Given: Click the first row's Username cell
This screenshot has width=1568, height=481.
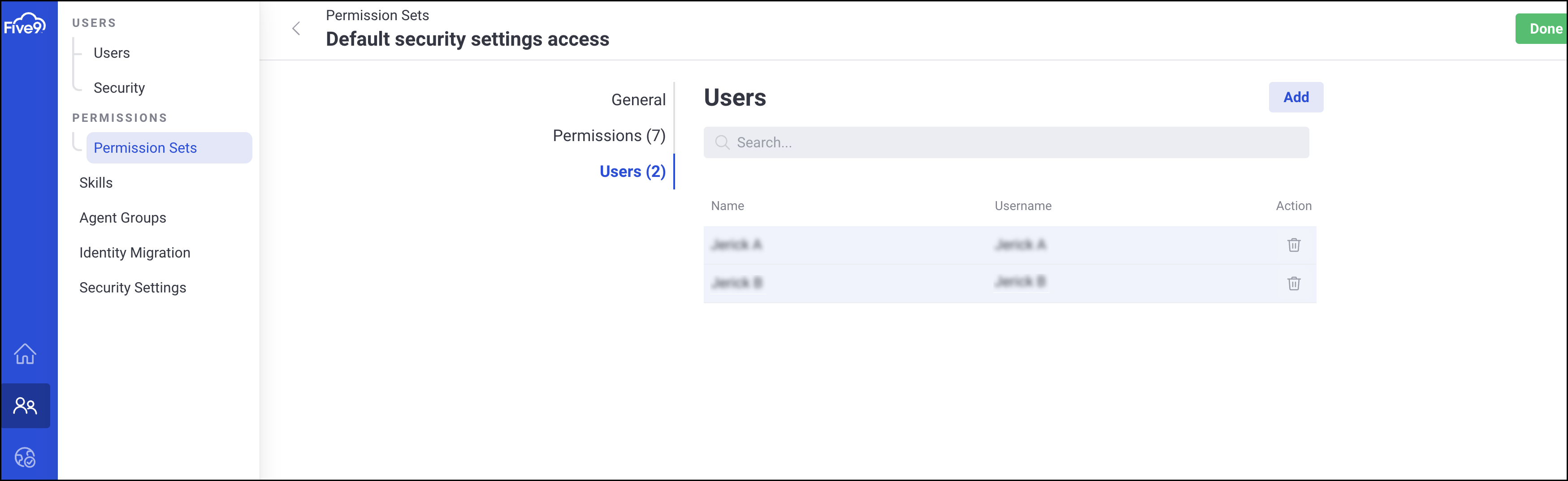Looking at the screenshot, I should coord(1020,245).
